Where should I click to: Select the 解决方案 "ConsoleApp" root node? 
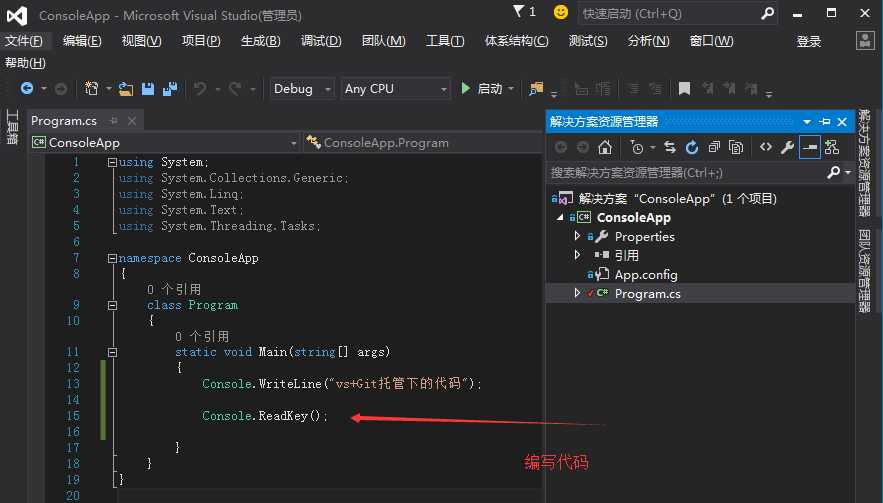[x=677, y=198]
